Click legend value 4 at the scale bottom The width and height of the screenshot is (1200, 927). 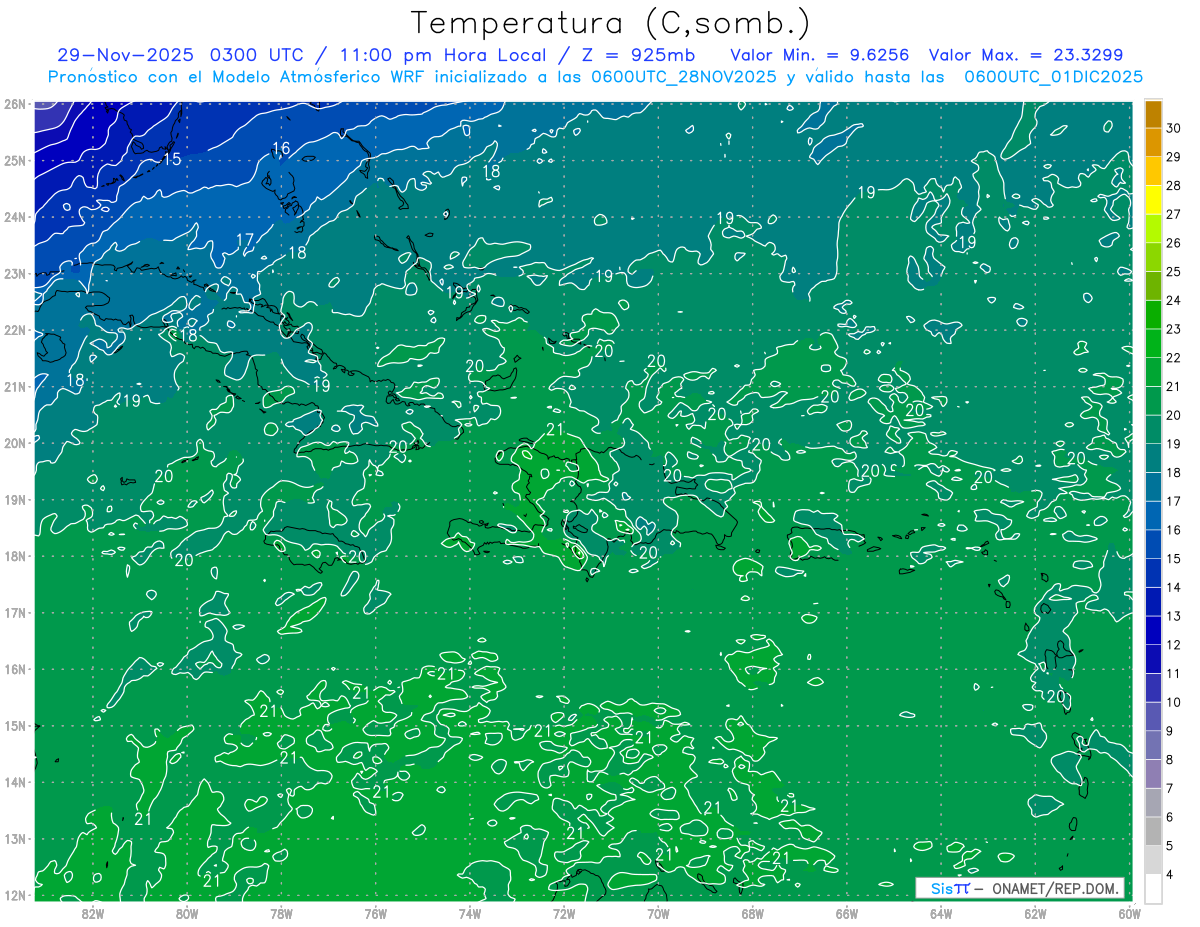click(1171, 875)
